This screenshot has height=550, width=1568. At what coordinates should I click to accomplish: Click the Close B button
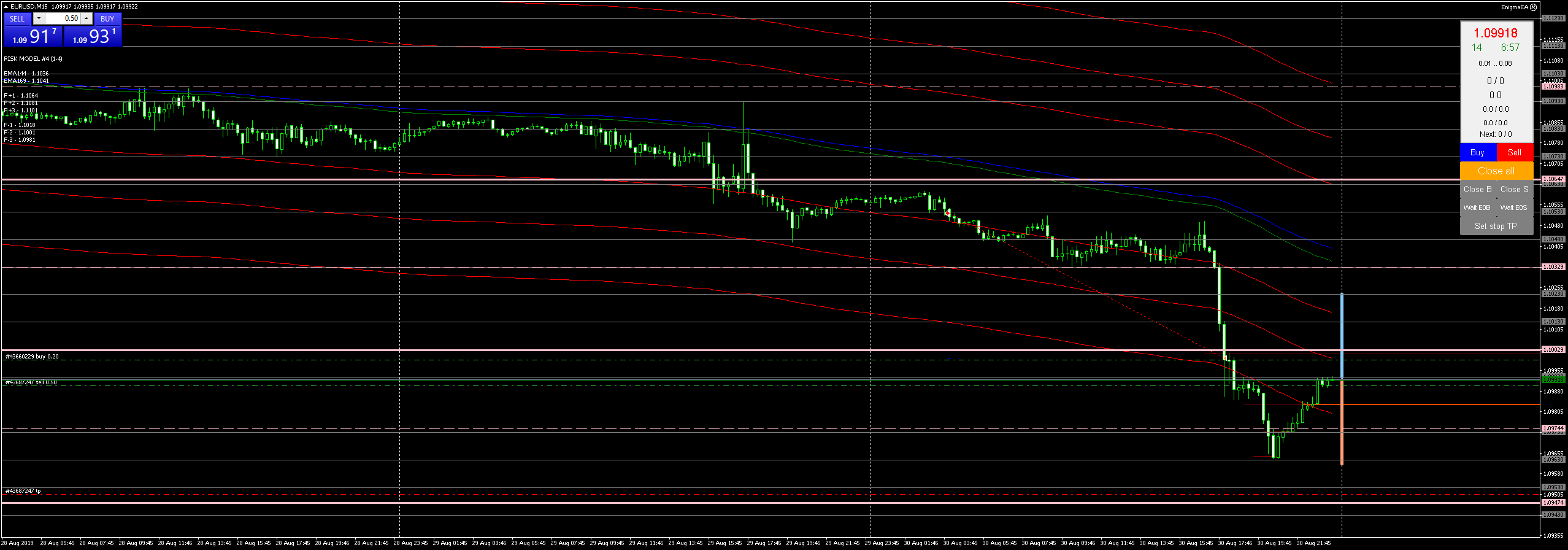[1478, 189]
